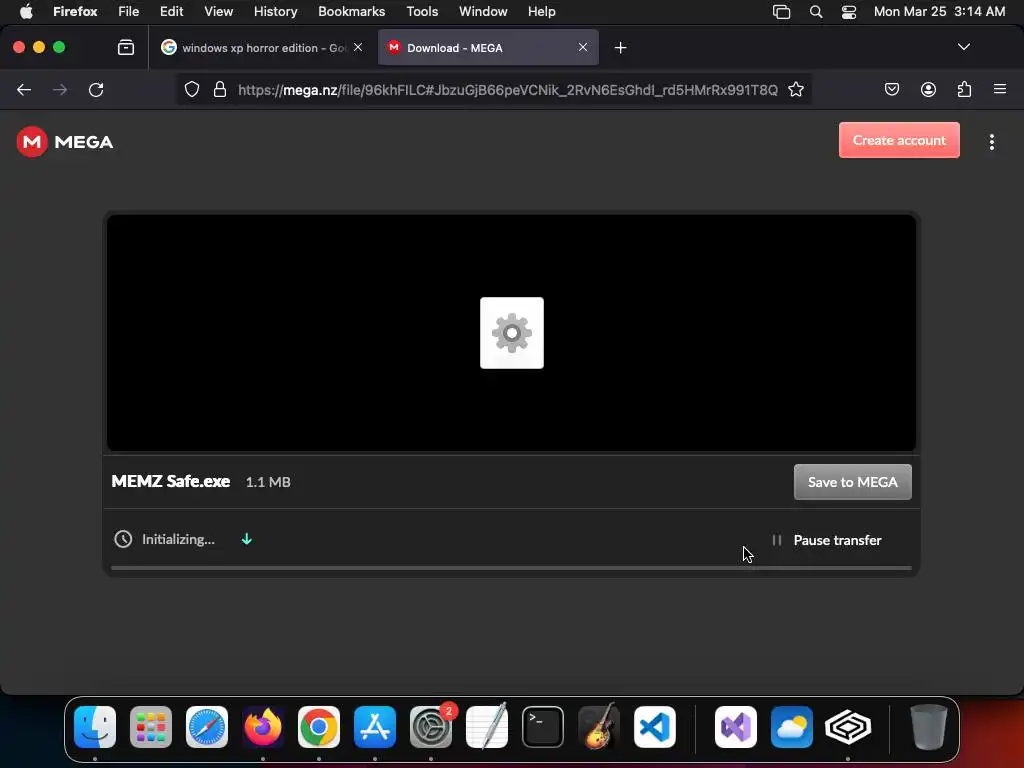Viewport: 1024px width, 768px height.
Task: Open Finder from the Dock
Action: point(95,726)
